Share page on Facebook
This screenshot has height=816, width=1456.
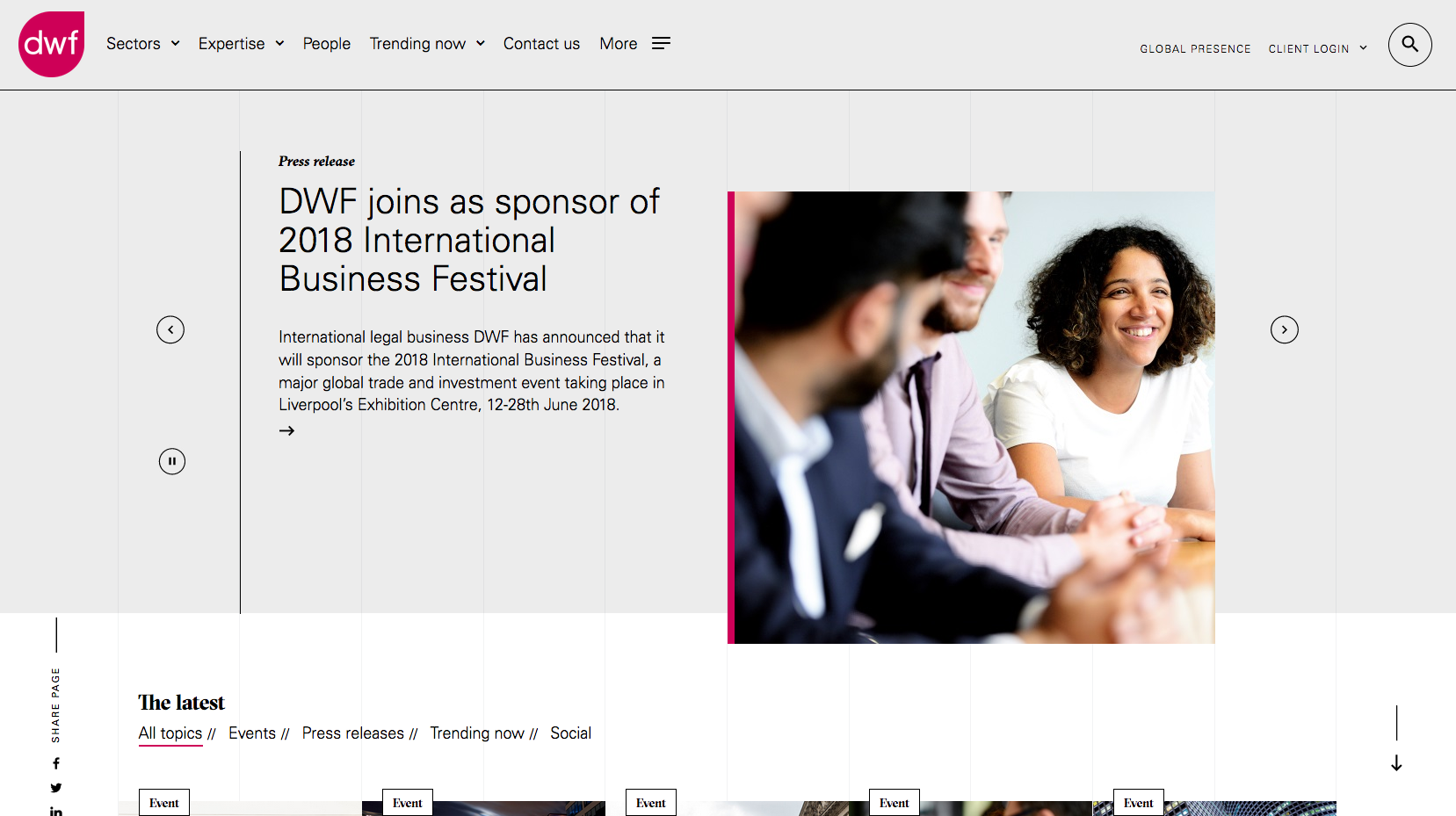click(56, 763)
